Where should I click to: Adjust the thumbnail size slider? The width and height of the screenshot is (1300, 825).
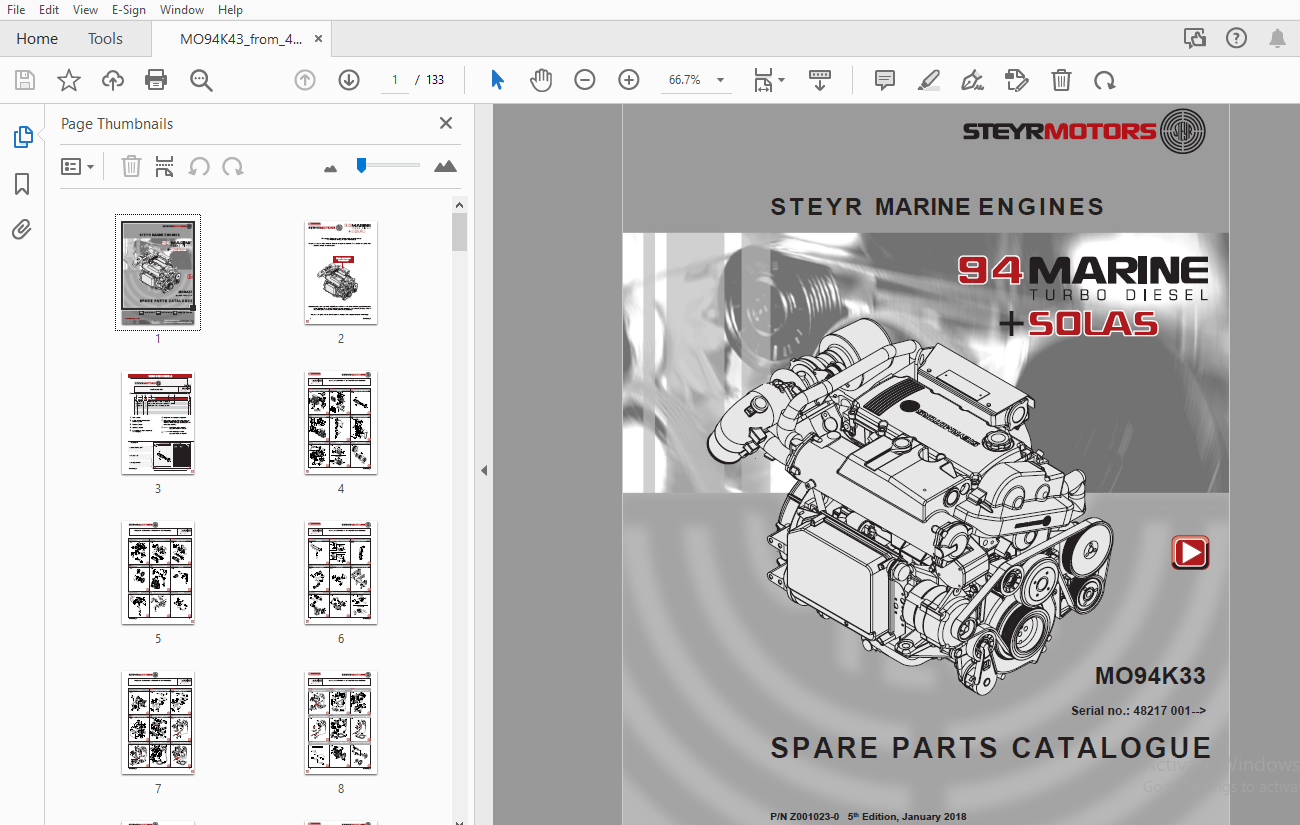[x=361, y=165]
